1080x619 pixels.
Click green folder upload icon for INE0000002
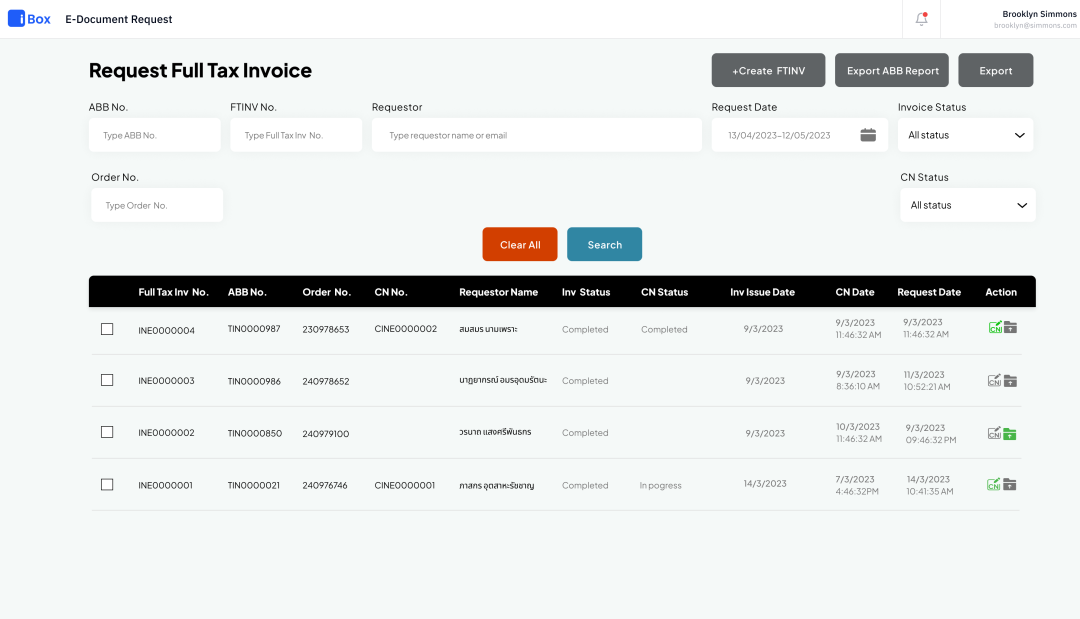1011,432
